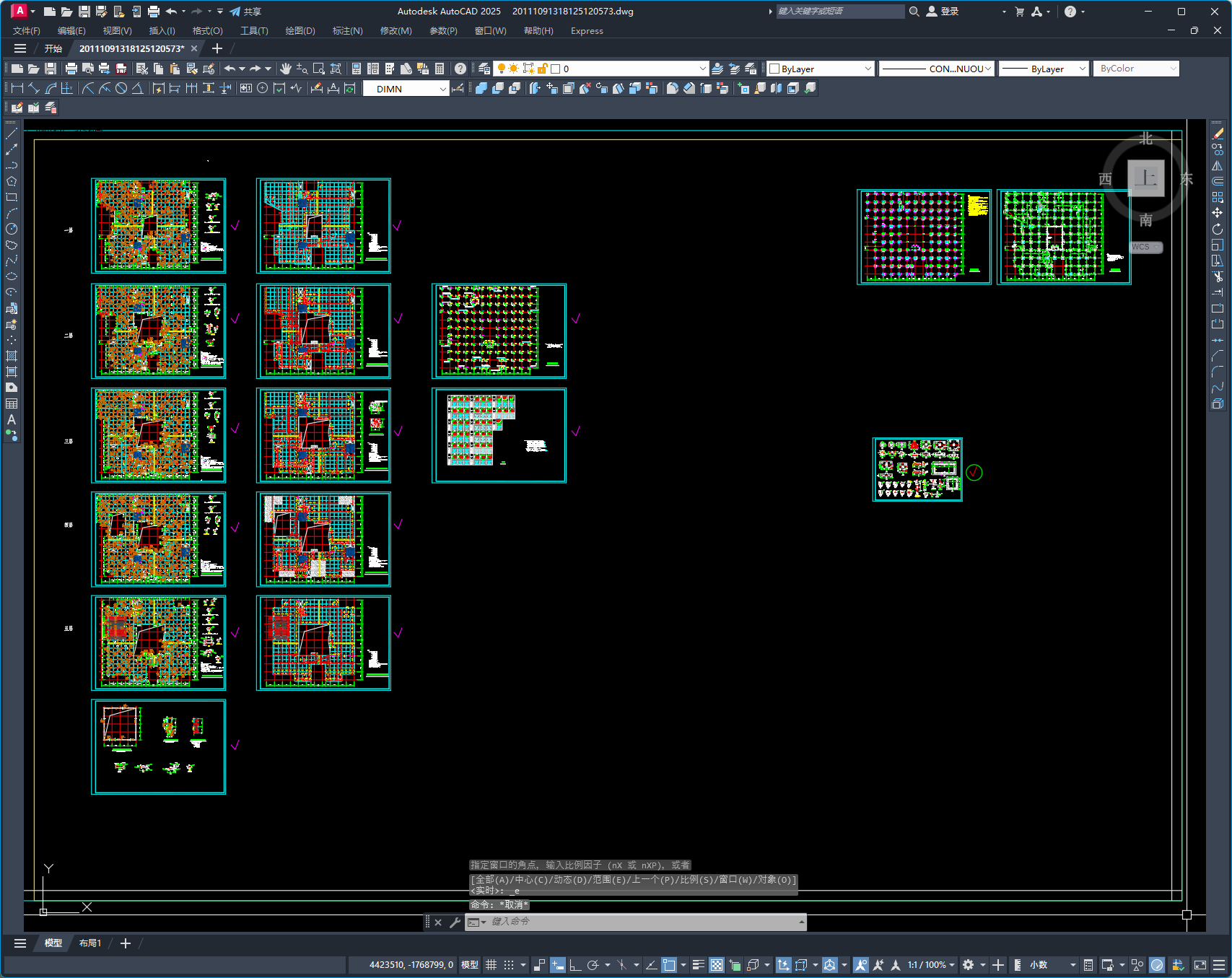Toggle object snap in status bar

tap(669, 965)
